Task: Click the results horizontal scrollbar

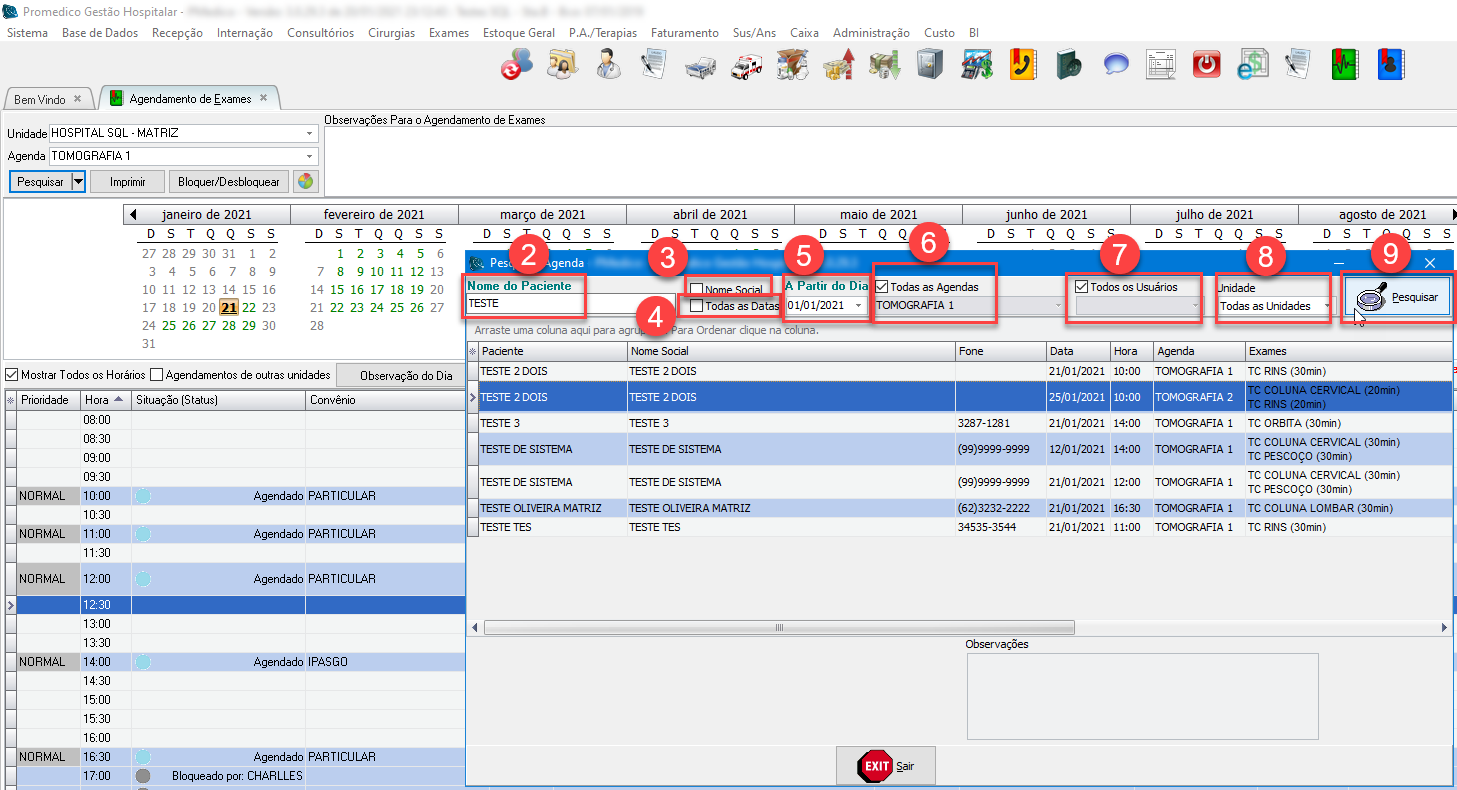Action: [x=778, y=628]
